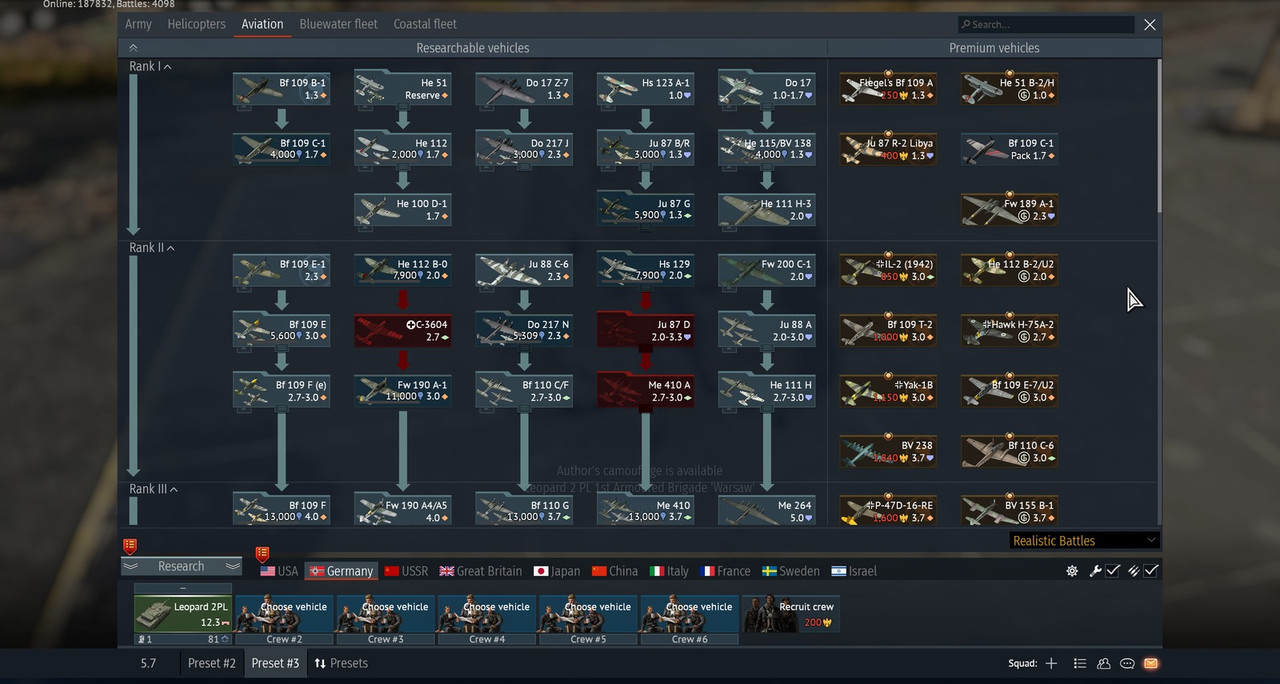Click the red rank badge above Research
Screen dimensions: 1280x684
click(129, 546)
